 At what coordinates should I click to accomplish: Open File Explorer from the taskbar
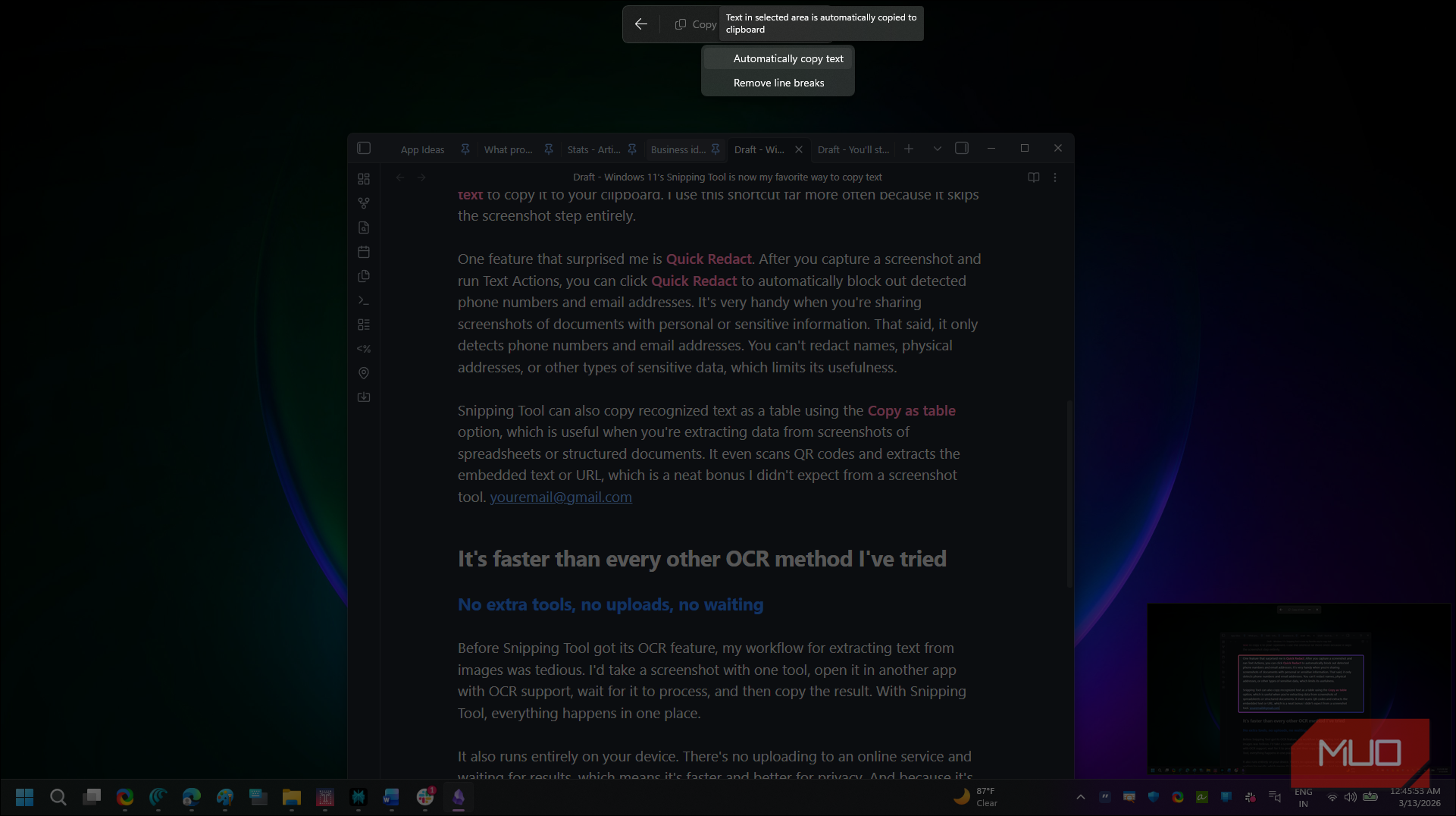[x=292, y=797]
